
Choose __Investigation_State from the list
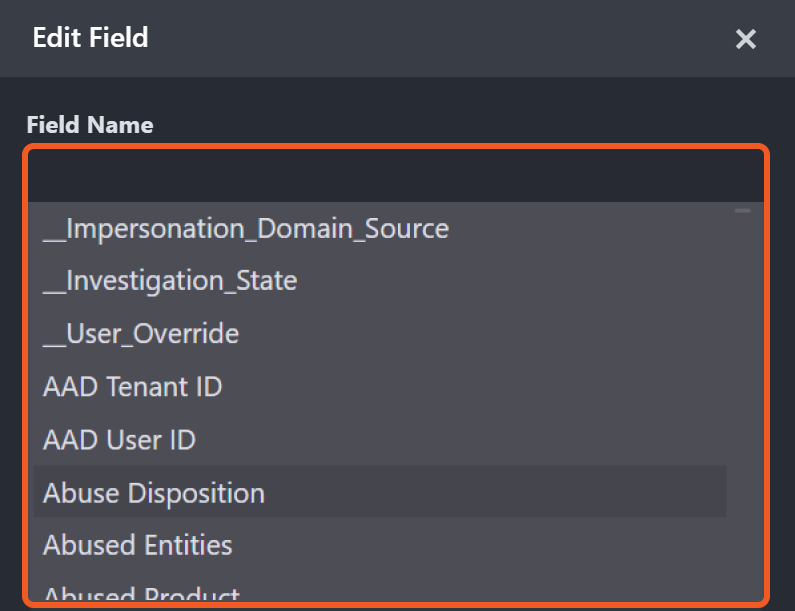pos(170,281)
